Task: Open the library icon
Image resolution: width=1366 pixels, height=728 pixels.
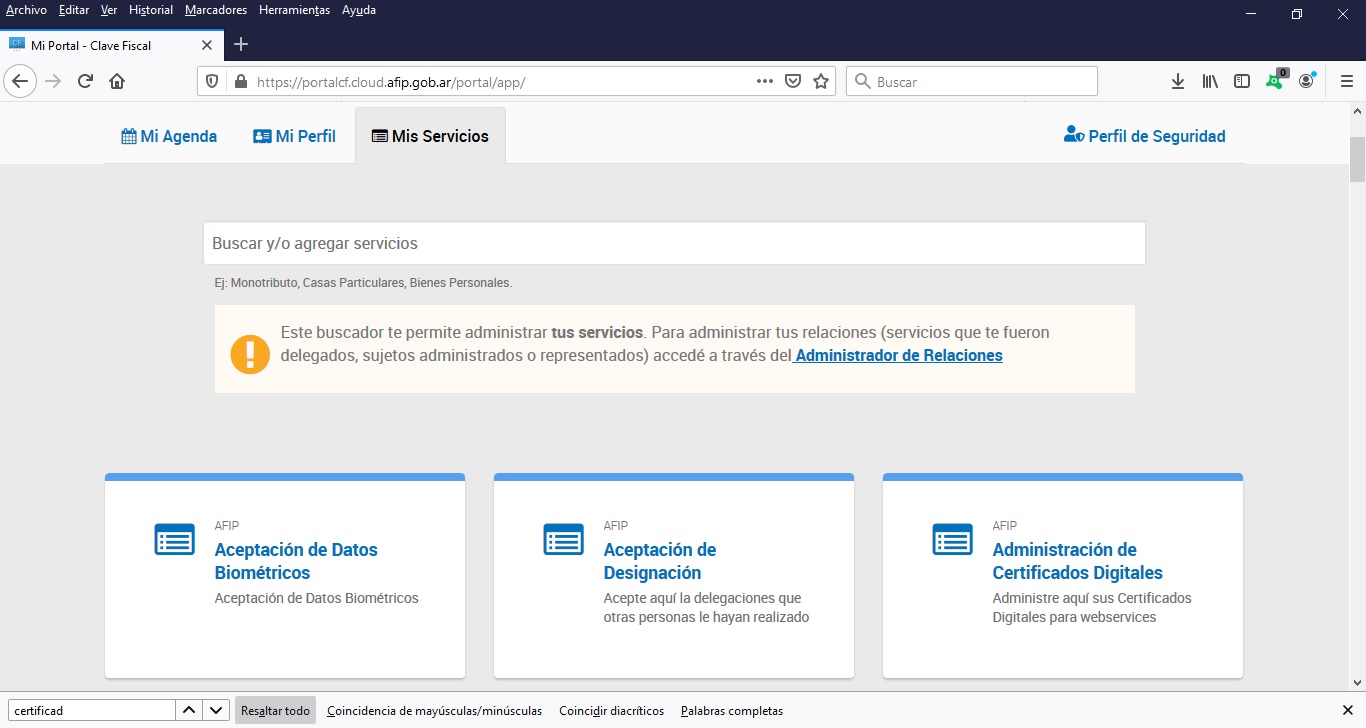Action: (x=1210, y=82)
